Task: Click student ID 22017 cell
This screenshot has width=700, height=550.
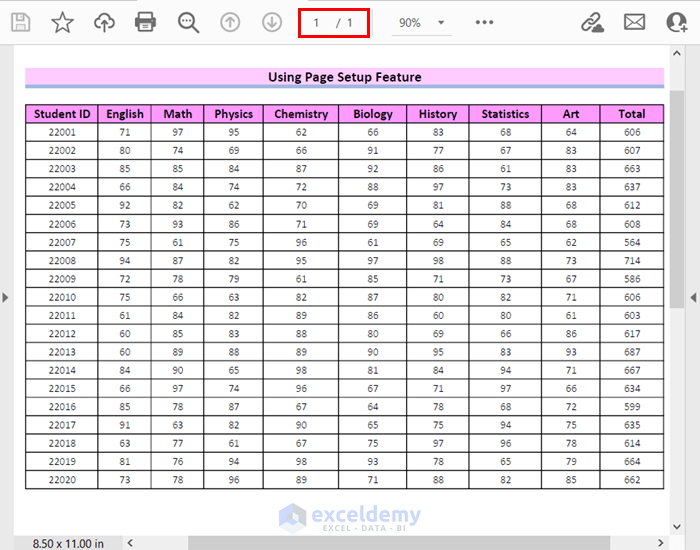Action: click(x=62, y=425)
